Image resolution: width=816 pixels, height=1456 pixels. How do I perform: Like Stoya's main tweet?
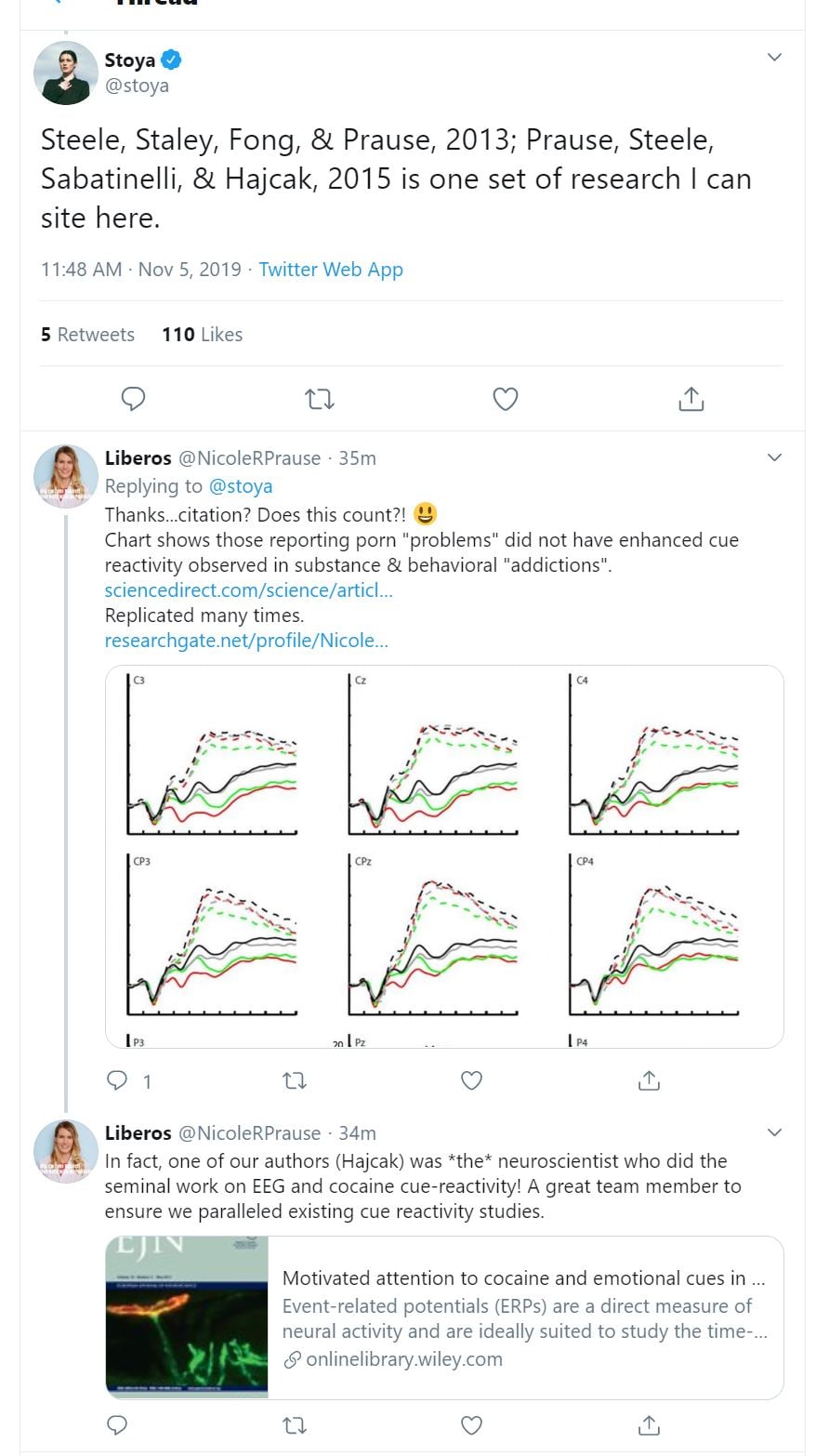[505, 399]
